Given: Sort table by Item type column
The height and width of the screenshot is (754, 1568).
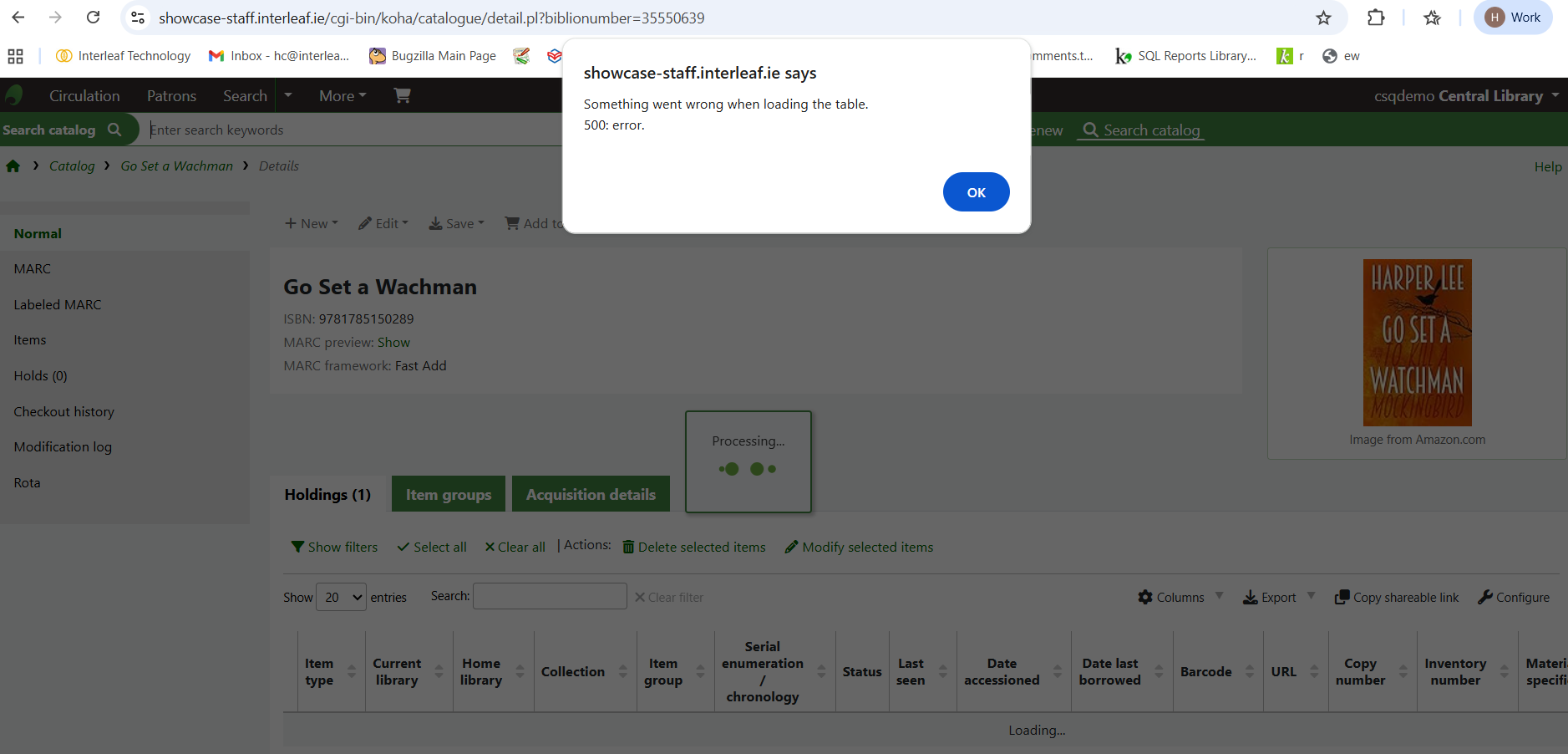Looking at the screenshot, I should [331, 671].
